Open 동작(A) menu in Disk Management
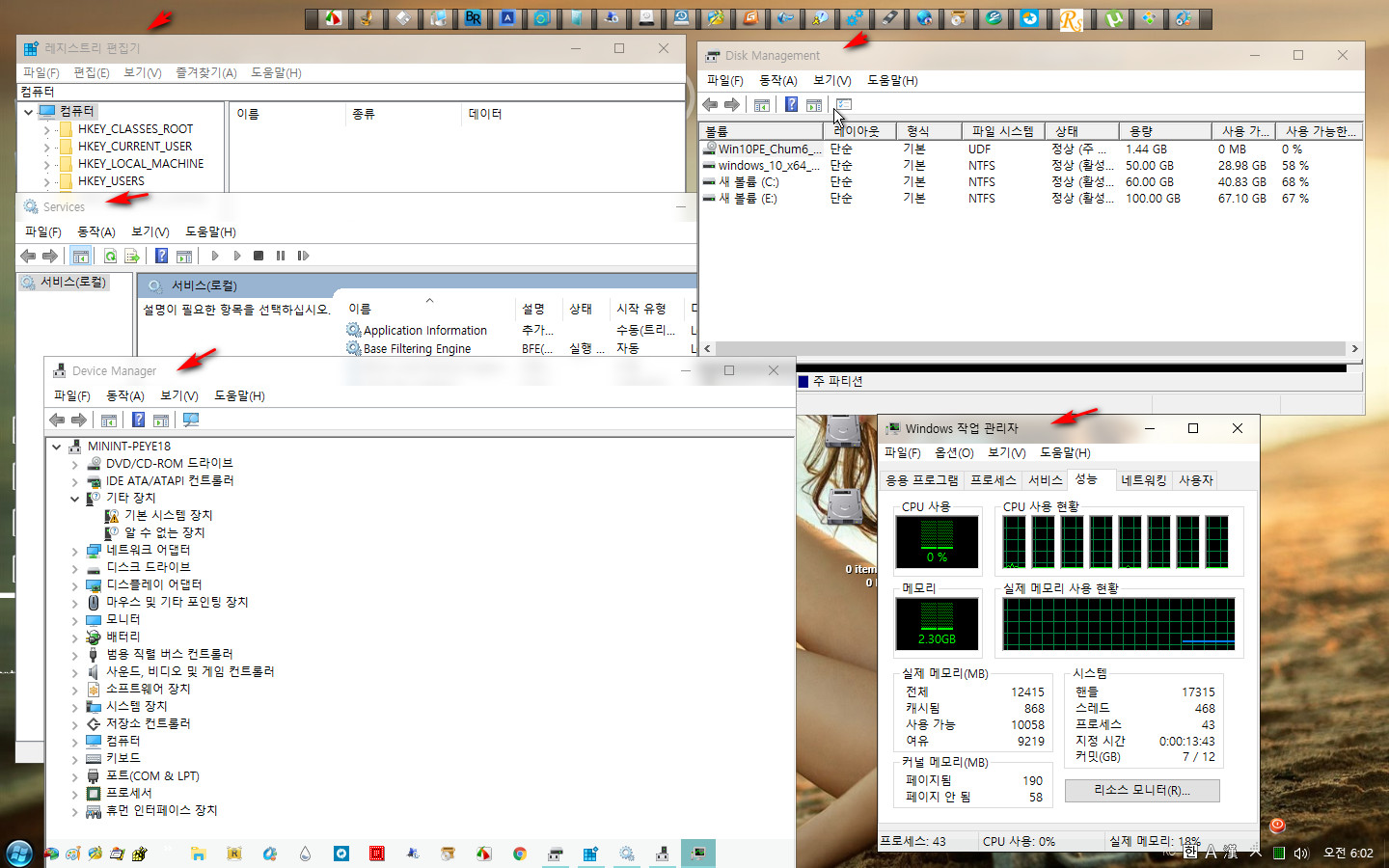1389x868 pixels. 777,80
